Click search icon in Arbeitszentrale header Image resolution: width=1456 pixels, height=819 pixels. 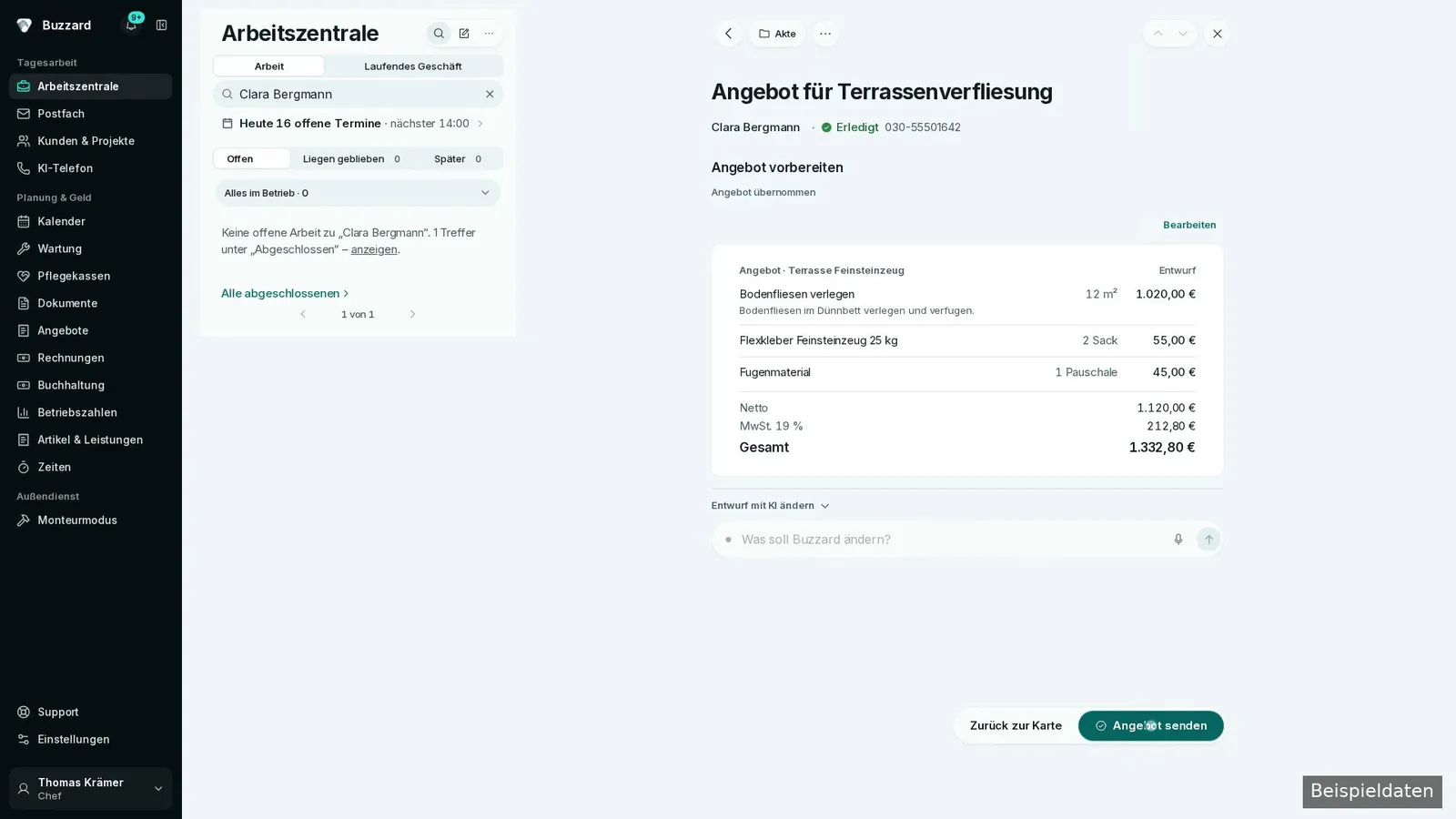tap(439, 34)
